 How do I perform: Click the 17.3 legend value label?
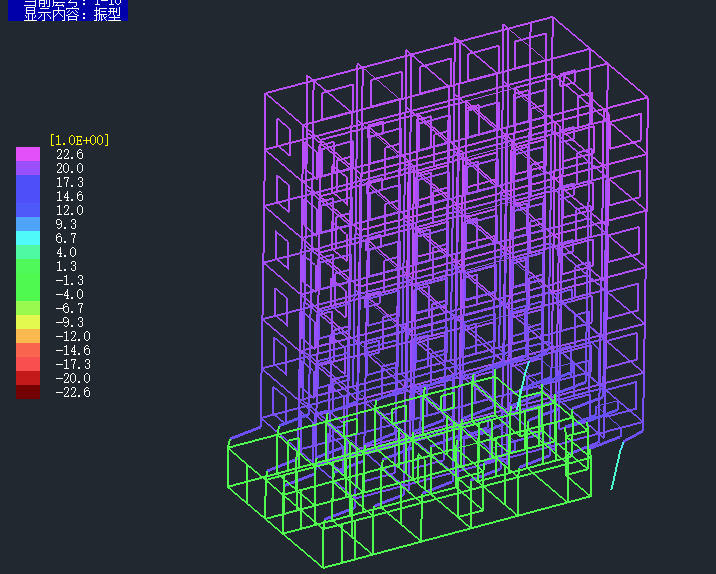(x=70, y=183)
